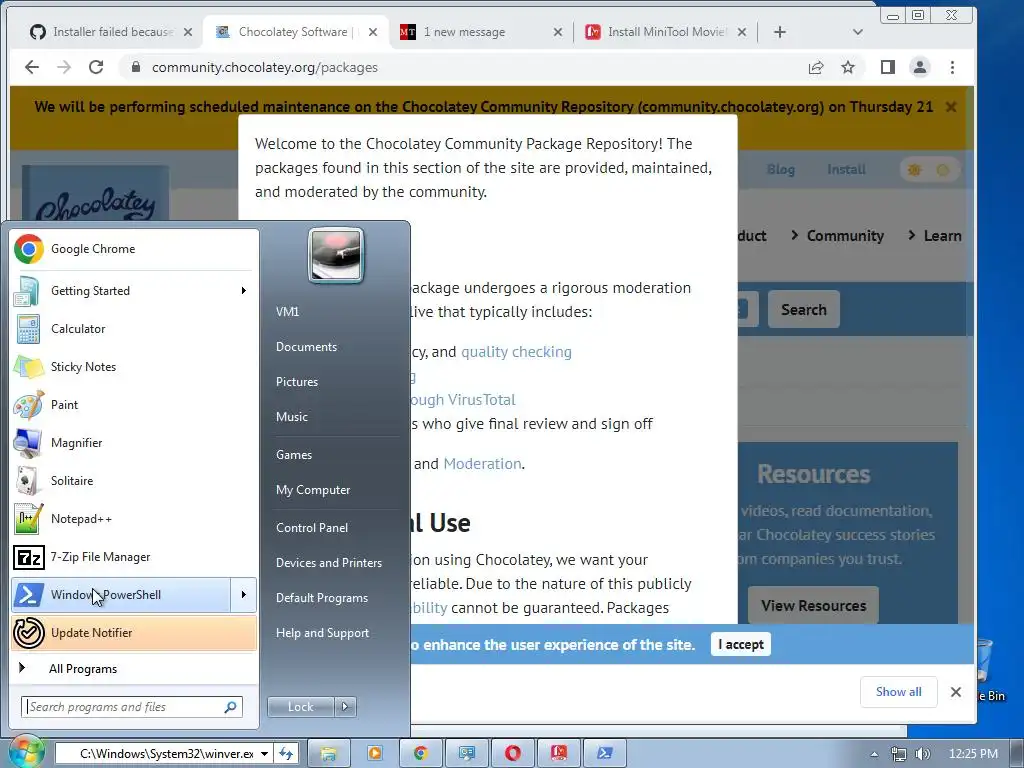Launch Calculator from Start menu
The image size is (1024, 768).
tap(134, 328)
